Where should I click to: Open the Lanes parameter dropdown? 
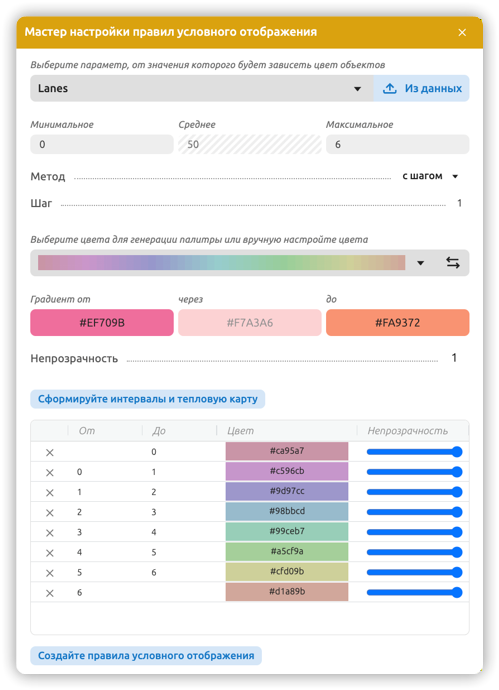pyautogui.click(x=202, y=88)
